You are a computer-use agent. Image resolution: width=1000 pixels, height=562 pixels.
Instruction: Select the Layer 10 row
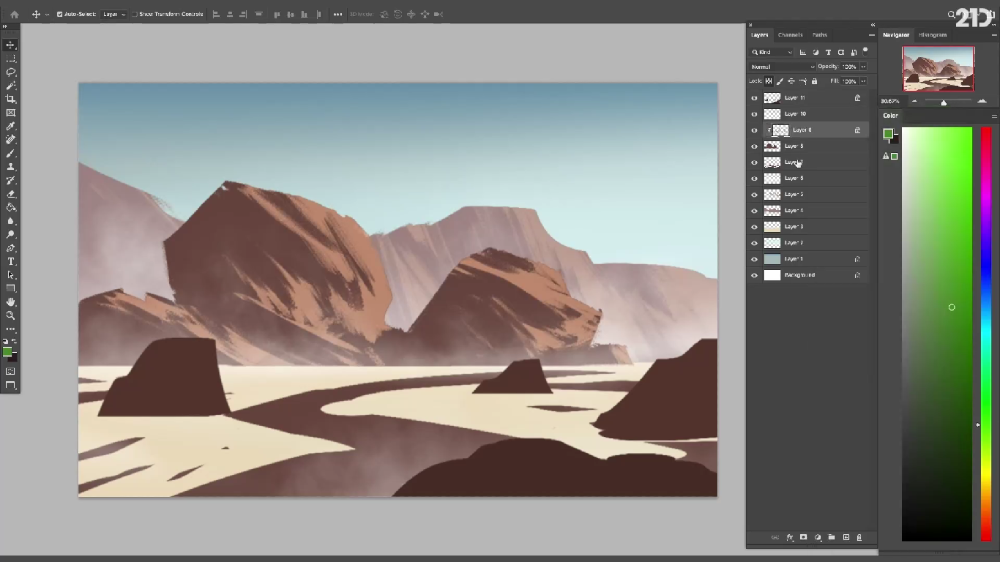click(x=808, y=114)
